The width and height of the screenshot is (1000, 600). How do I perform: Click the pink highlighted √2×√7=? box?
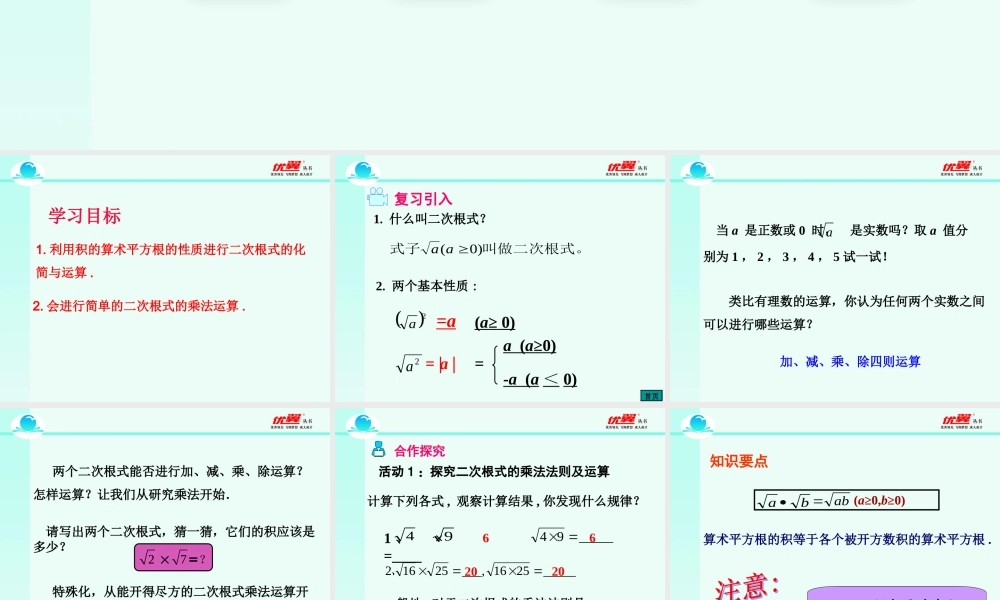(x=173, y=558)
